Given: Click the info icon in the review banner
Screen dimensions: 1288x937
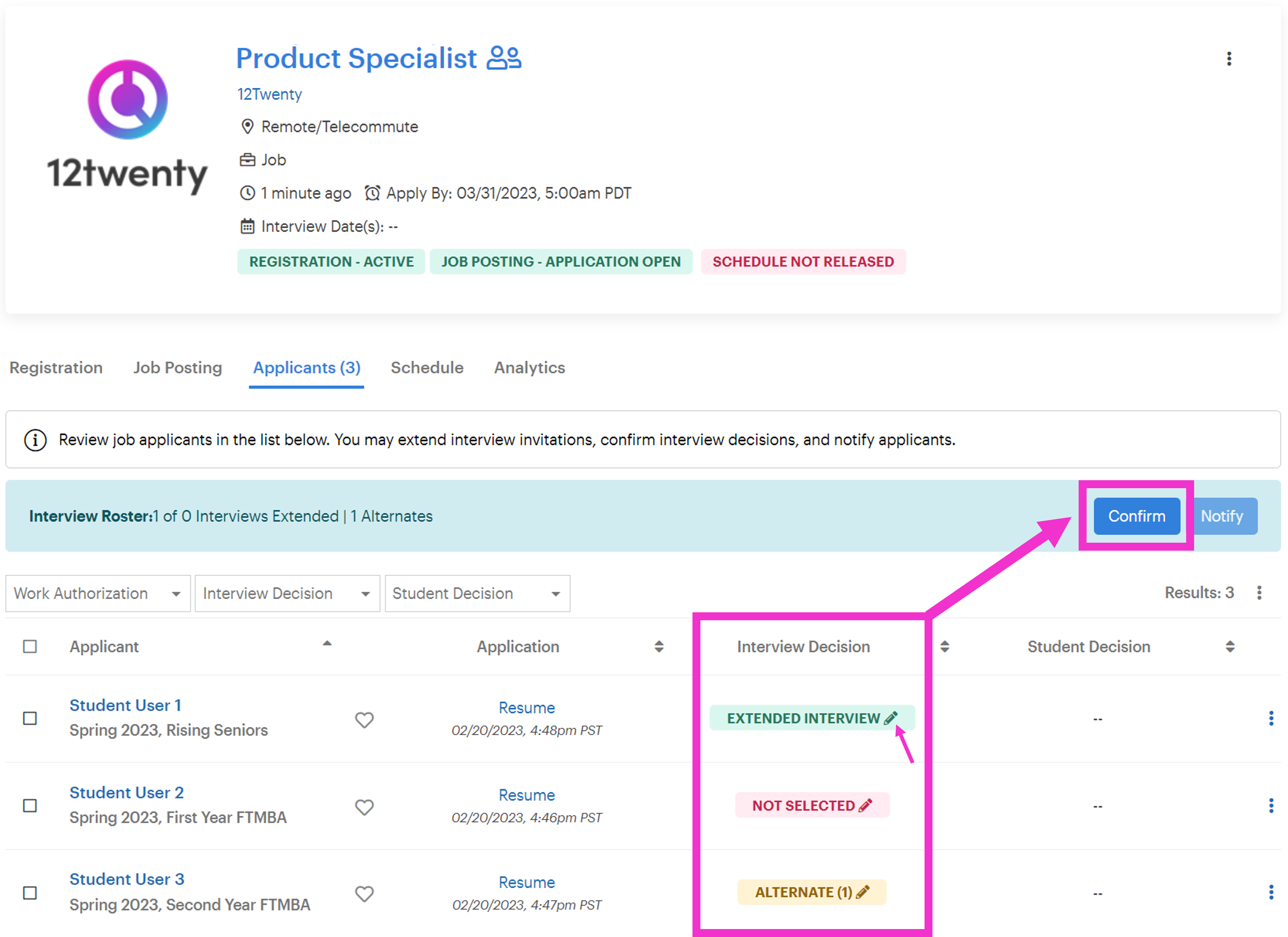Looking at the screenshot, I should pos(35,440).
